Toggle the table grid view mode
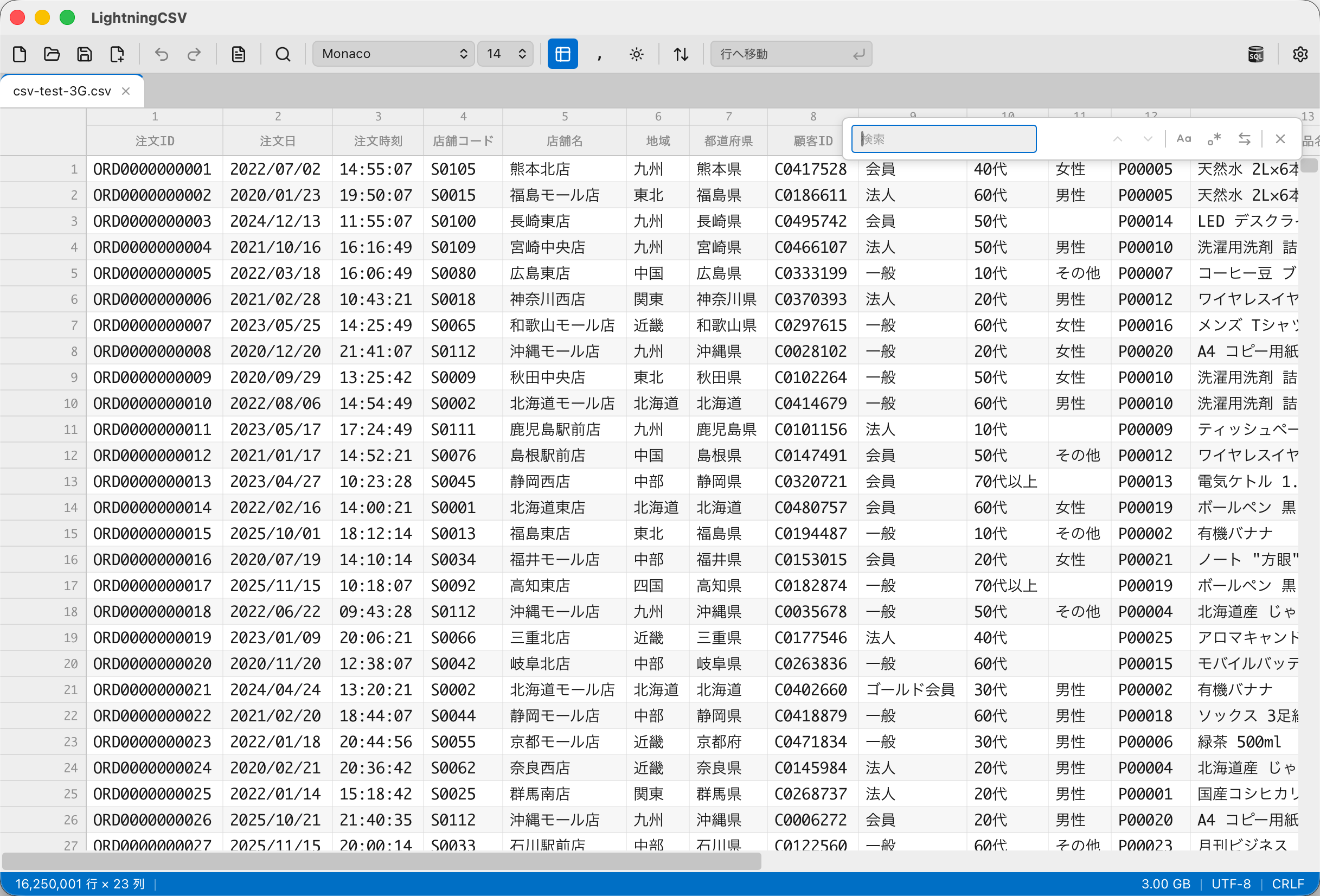 (x=562, y=54)
